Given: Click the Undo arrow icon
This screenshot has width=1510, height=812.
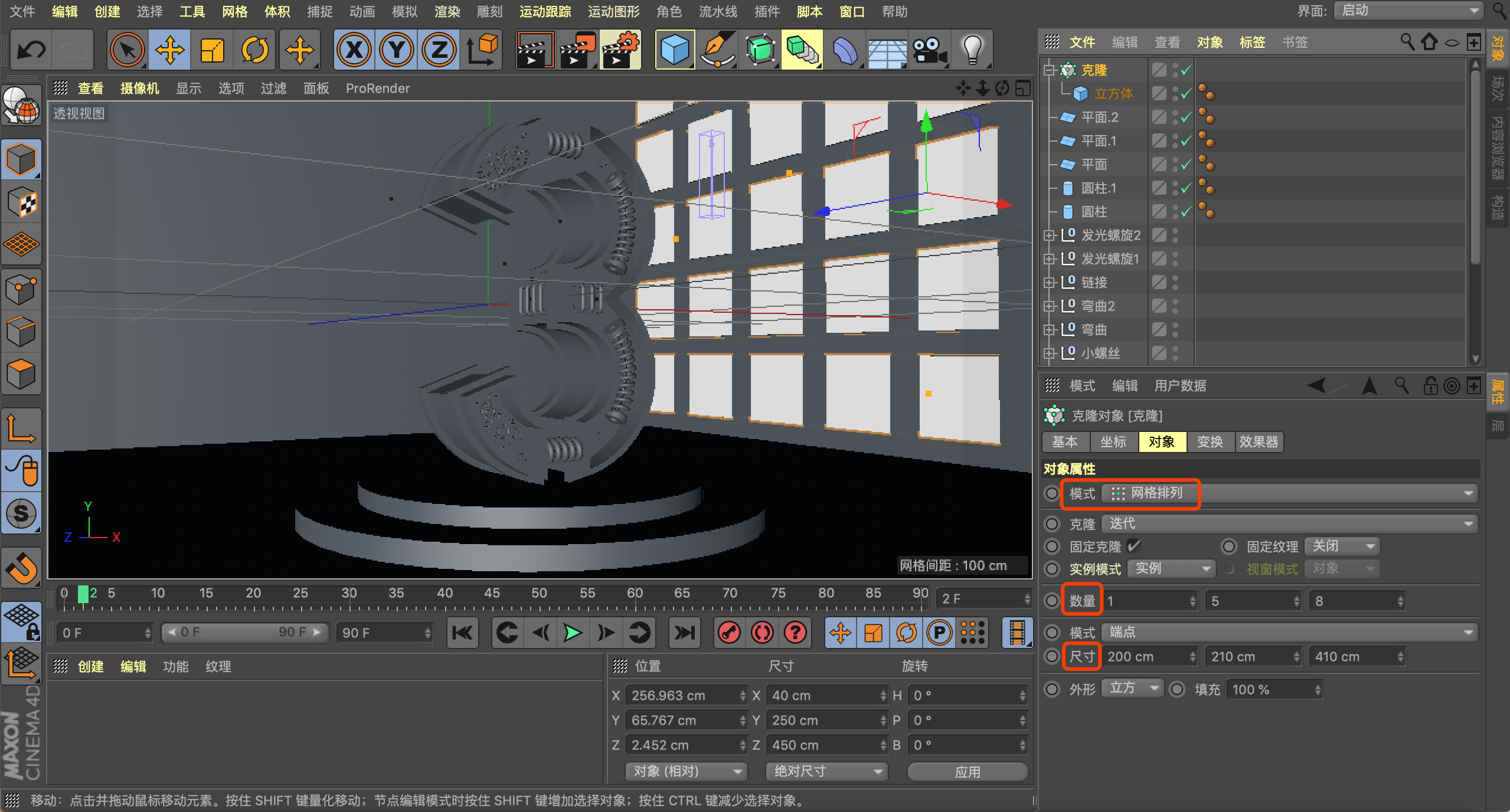Looking at the screenshot, I should coord(31,50).
